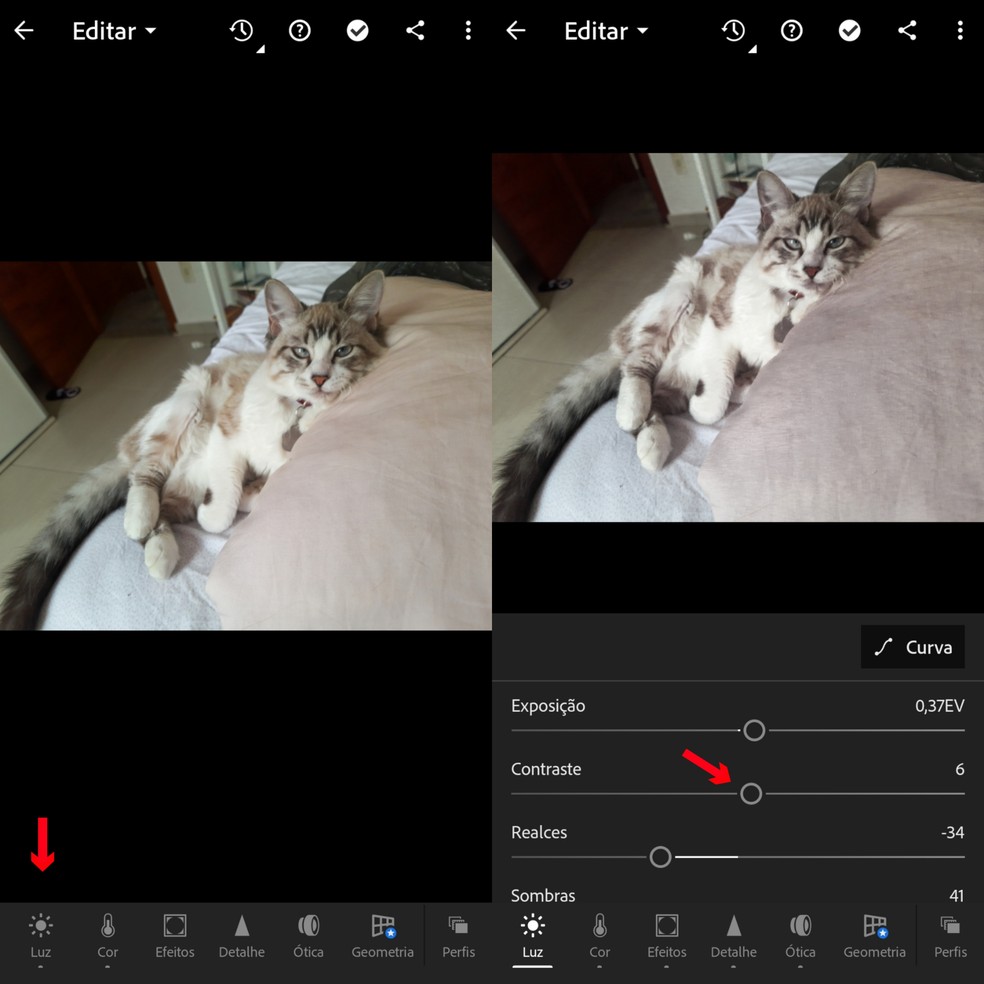This screenshot has width=984, height=984.
Task: Open three-dot overflow menu in right screen
Action: (960, 30)
